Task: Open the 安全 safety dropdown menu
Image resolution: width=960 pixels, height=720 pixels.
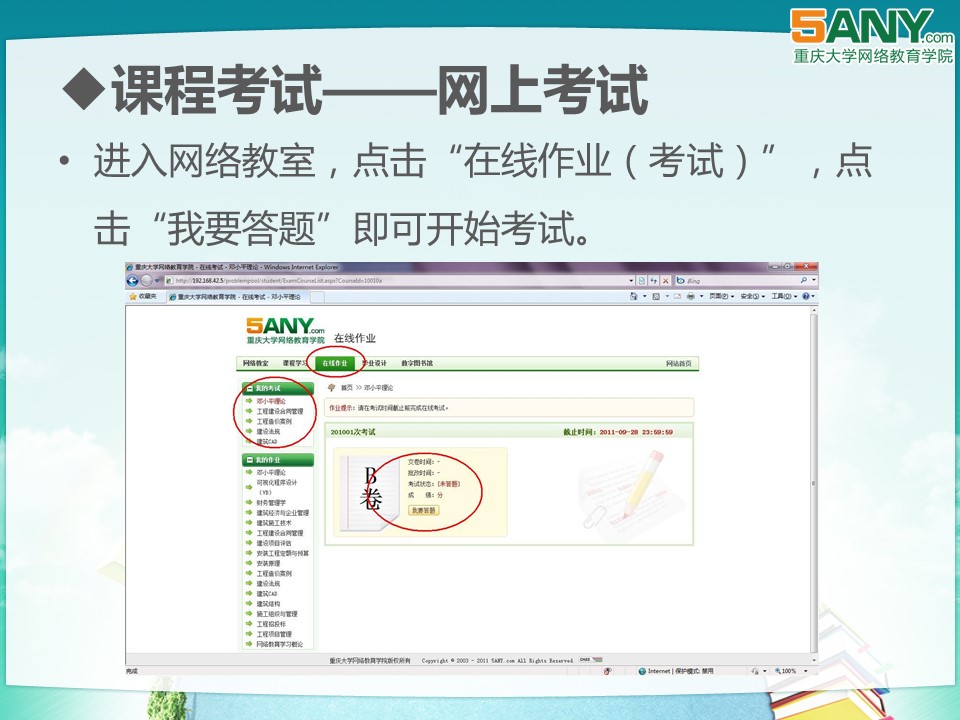Action: click(x=752, y=296)
